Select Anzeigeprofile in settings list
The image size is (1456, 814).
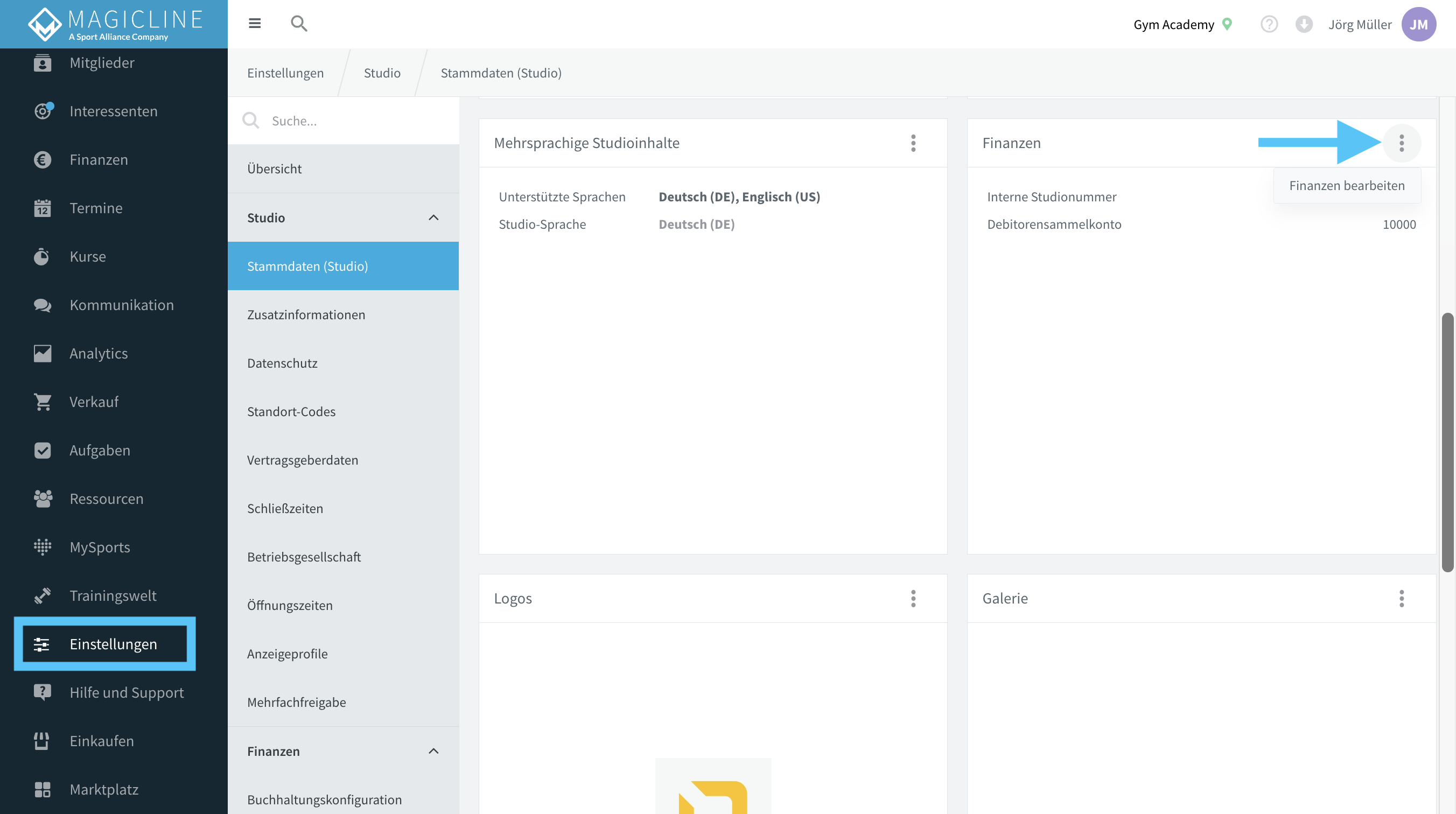tap(343, 654)
